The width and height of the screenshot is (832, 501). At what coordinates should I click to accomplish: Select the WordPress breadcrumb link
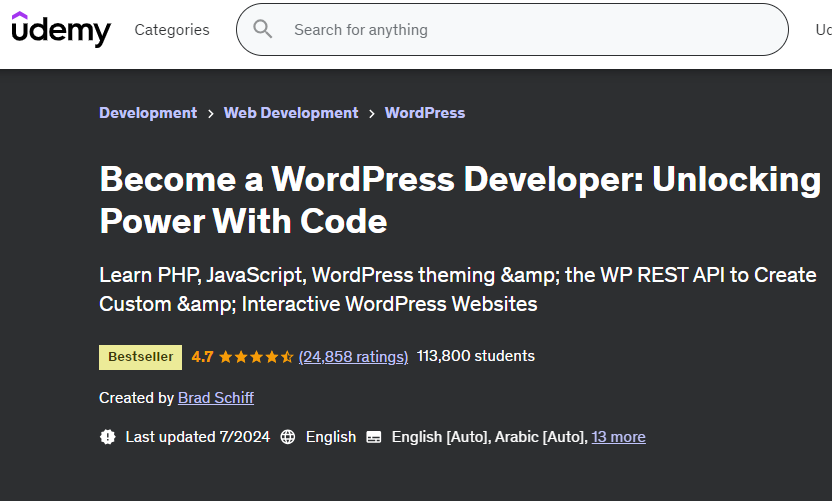425,113
